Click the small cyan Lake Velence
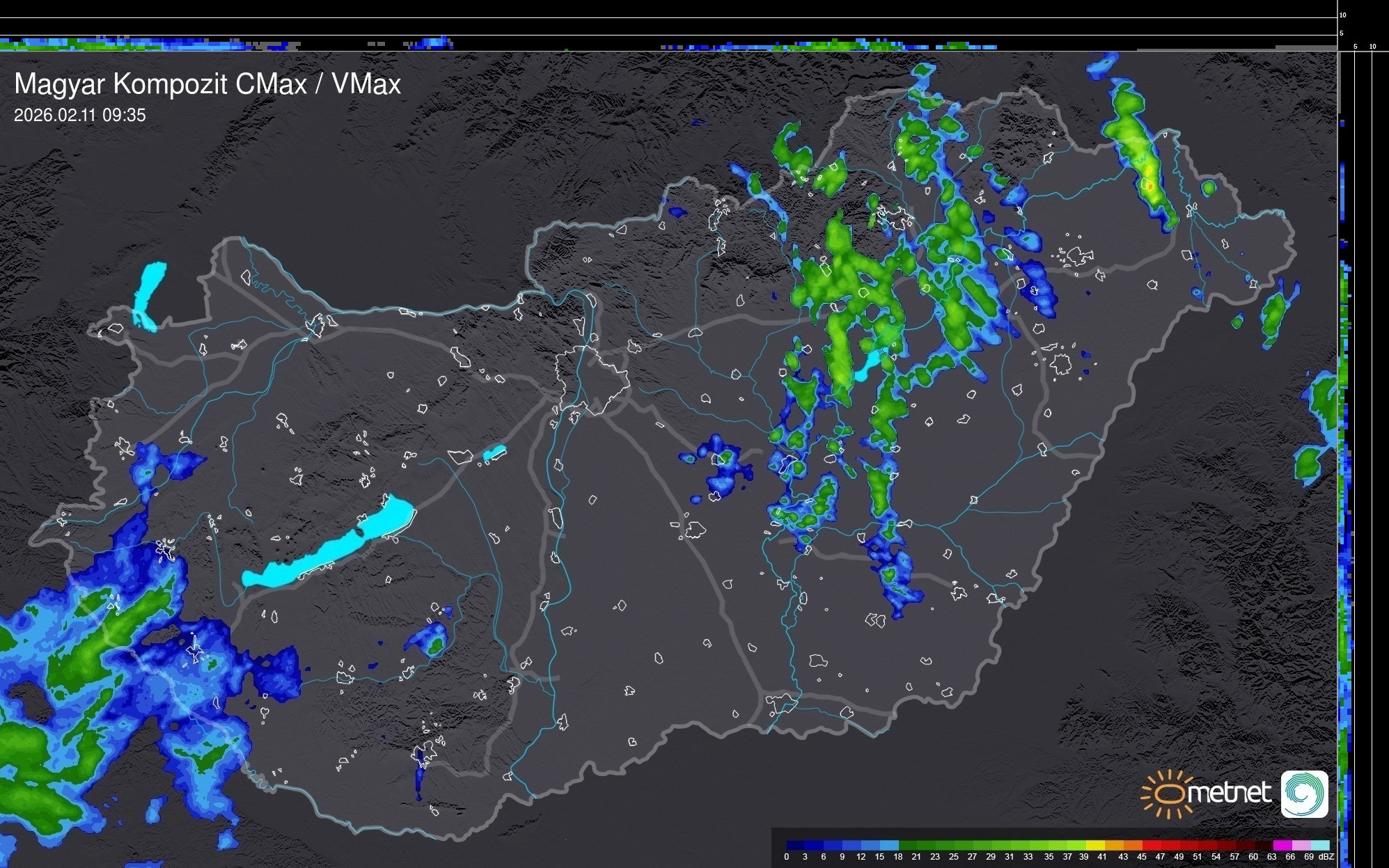 click(494, 453)
